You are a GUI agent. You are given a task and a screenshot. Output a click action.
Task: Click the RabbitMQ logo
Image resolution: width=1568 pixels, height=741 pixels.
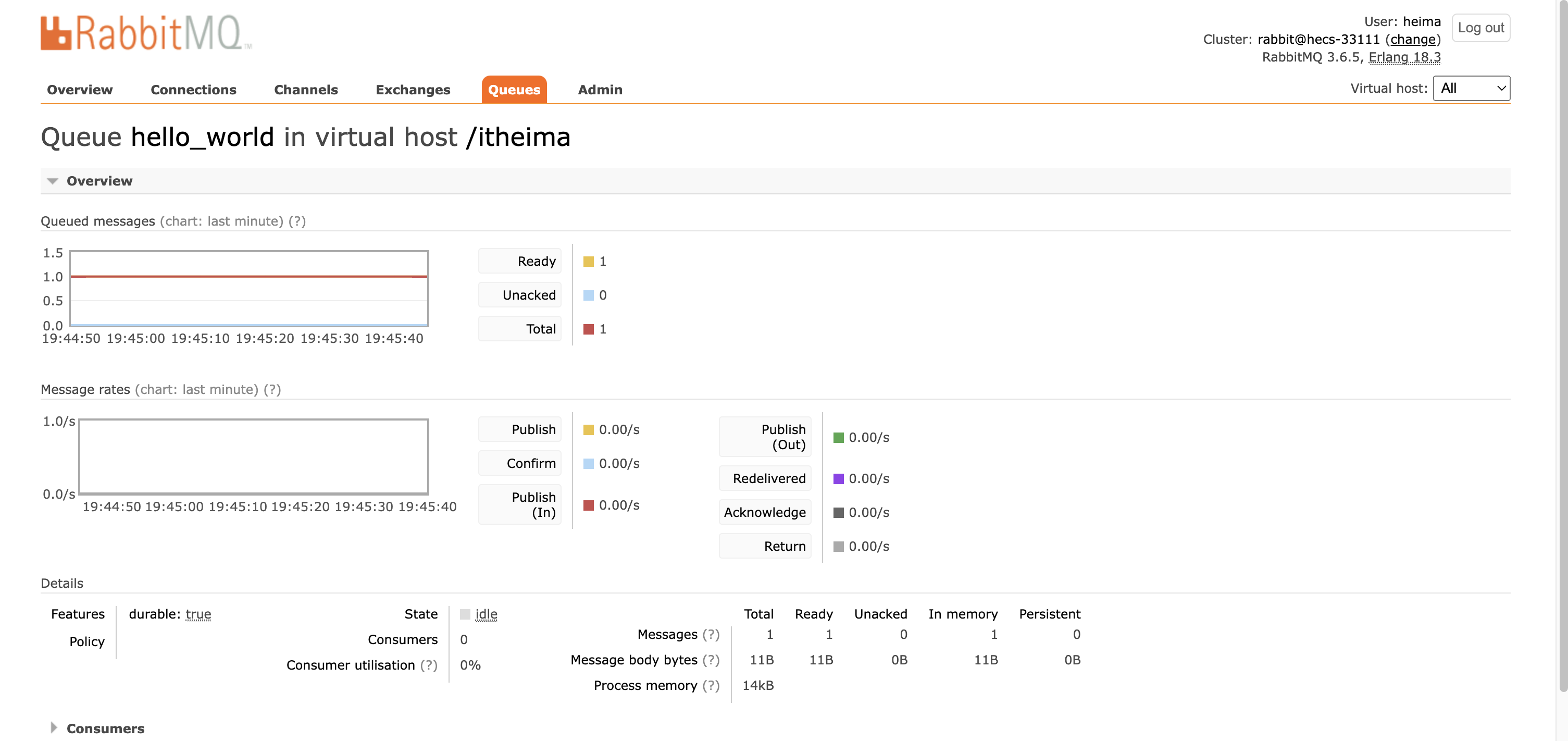[x=146, y=33]
